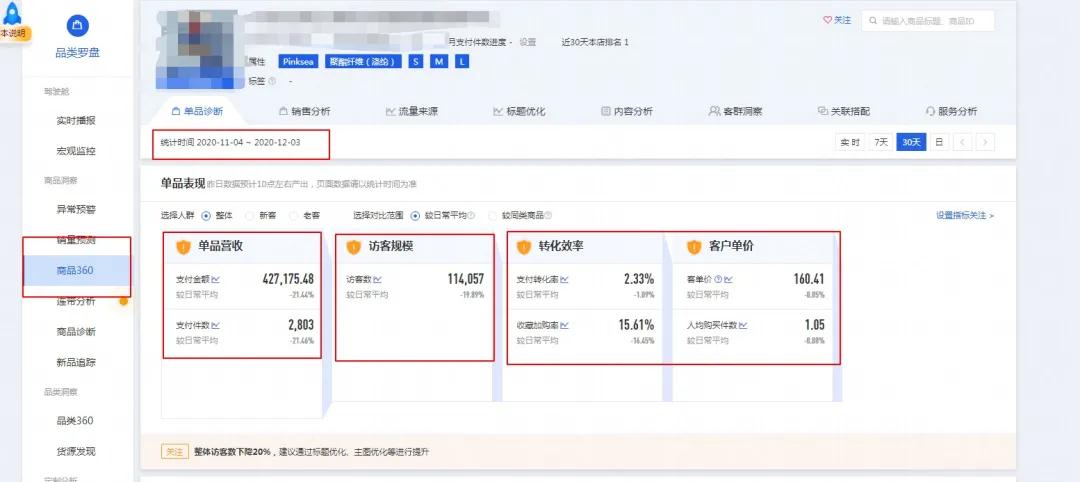Switch to the 客群洞察 tab
Viewport: 1080px width, 482px height.
point(736,111)
